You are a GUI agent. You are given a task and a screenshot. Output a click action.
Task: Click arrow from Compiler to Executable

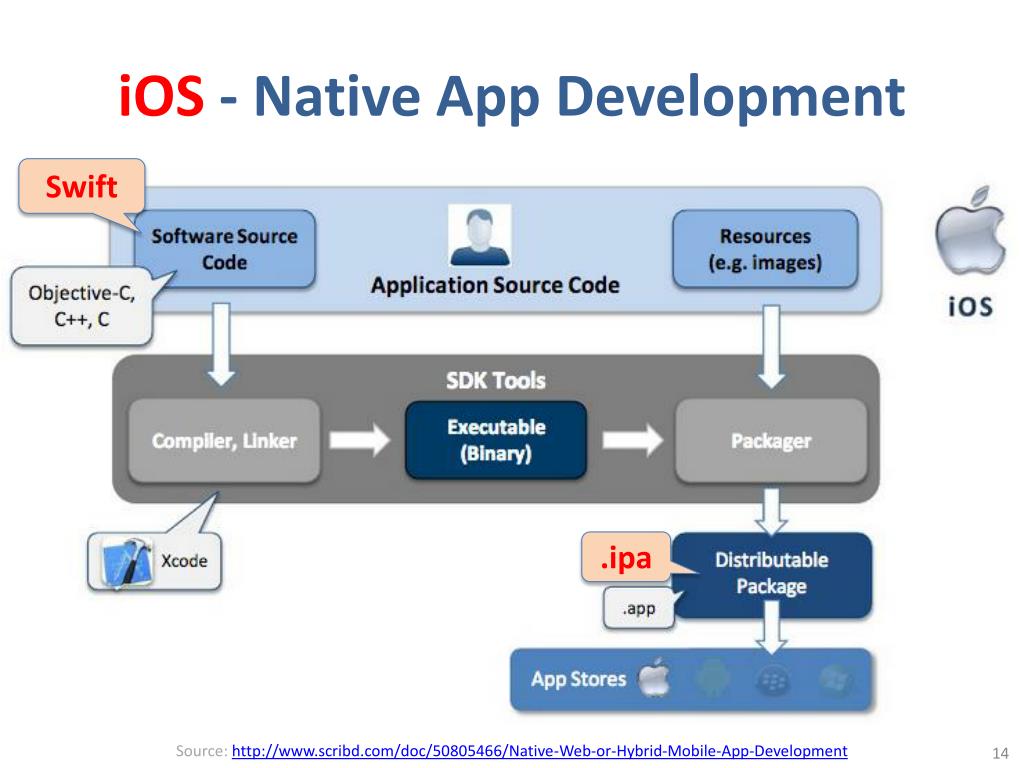click(360, 440)
